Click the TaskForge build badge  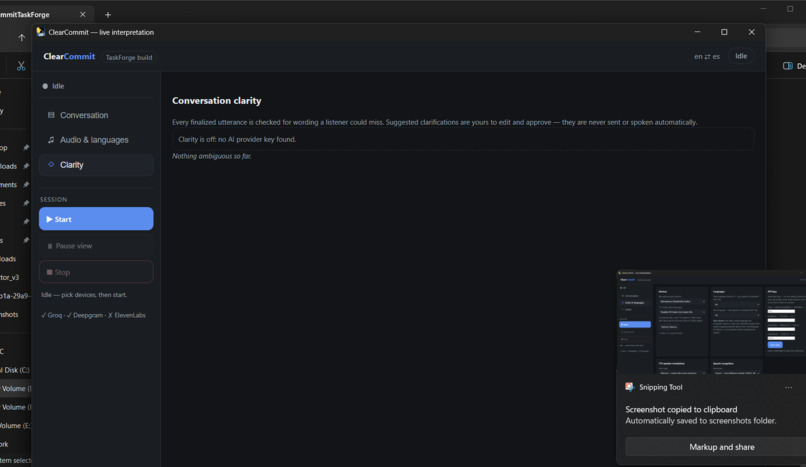pos(129,57)
